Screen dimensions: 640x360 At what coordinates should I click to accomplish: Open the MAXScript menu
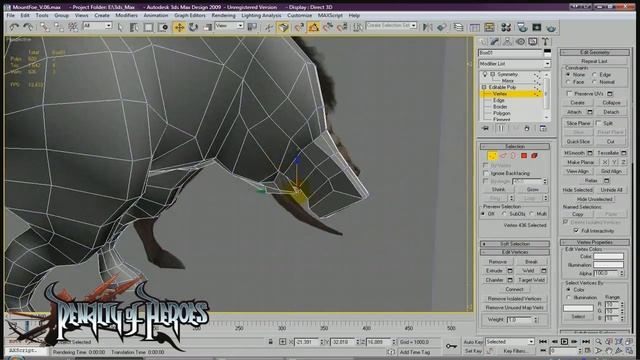(330, 16)
